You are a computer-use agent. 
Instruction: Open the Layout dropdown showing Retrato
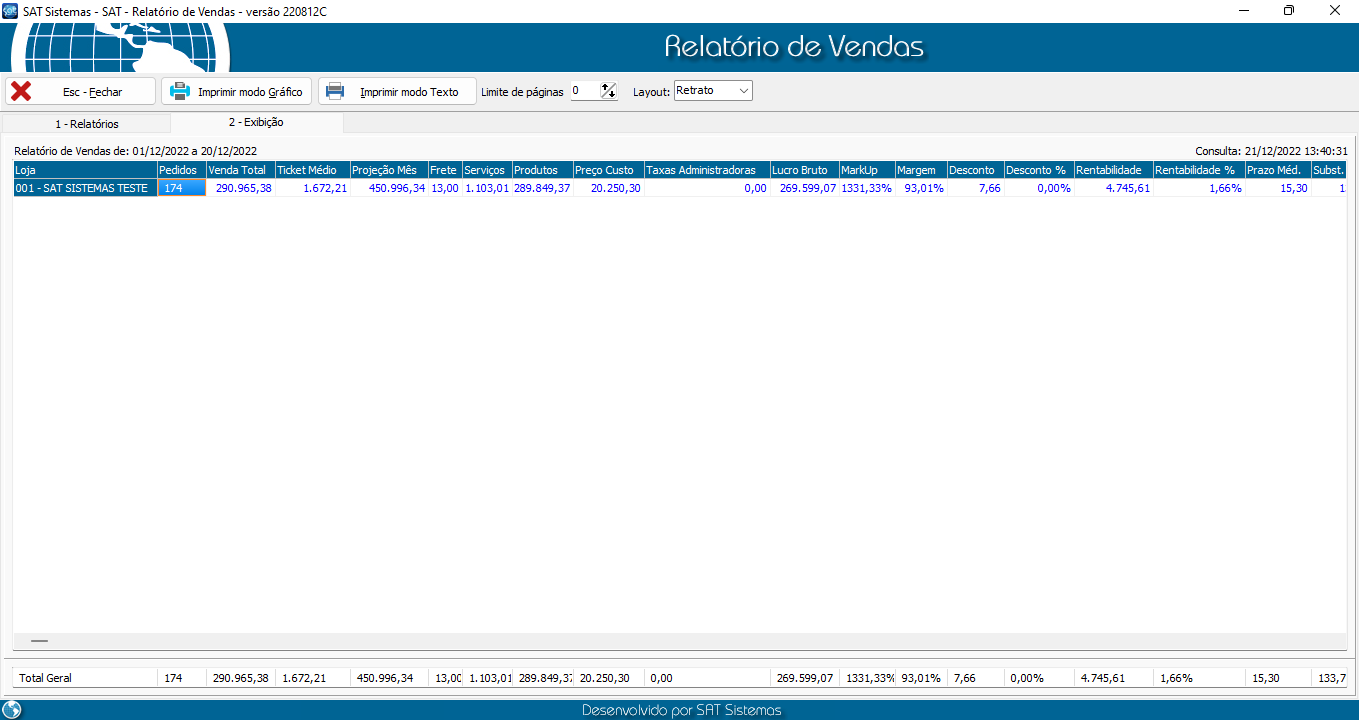[x=713, y=91]
